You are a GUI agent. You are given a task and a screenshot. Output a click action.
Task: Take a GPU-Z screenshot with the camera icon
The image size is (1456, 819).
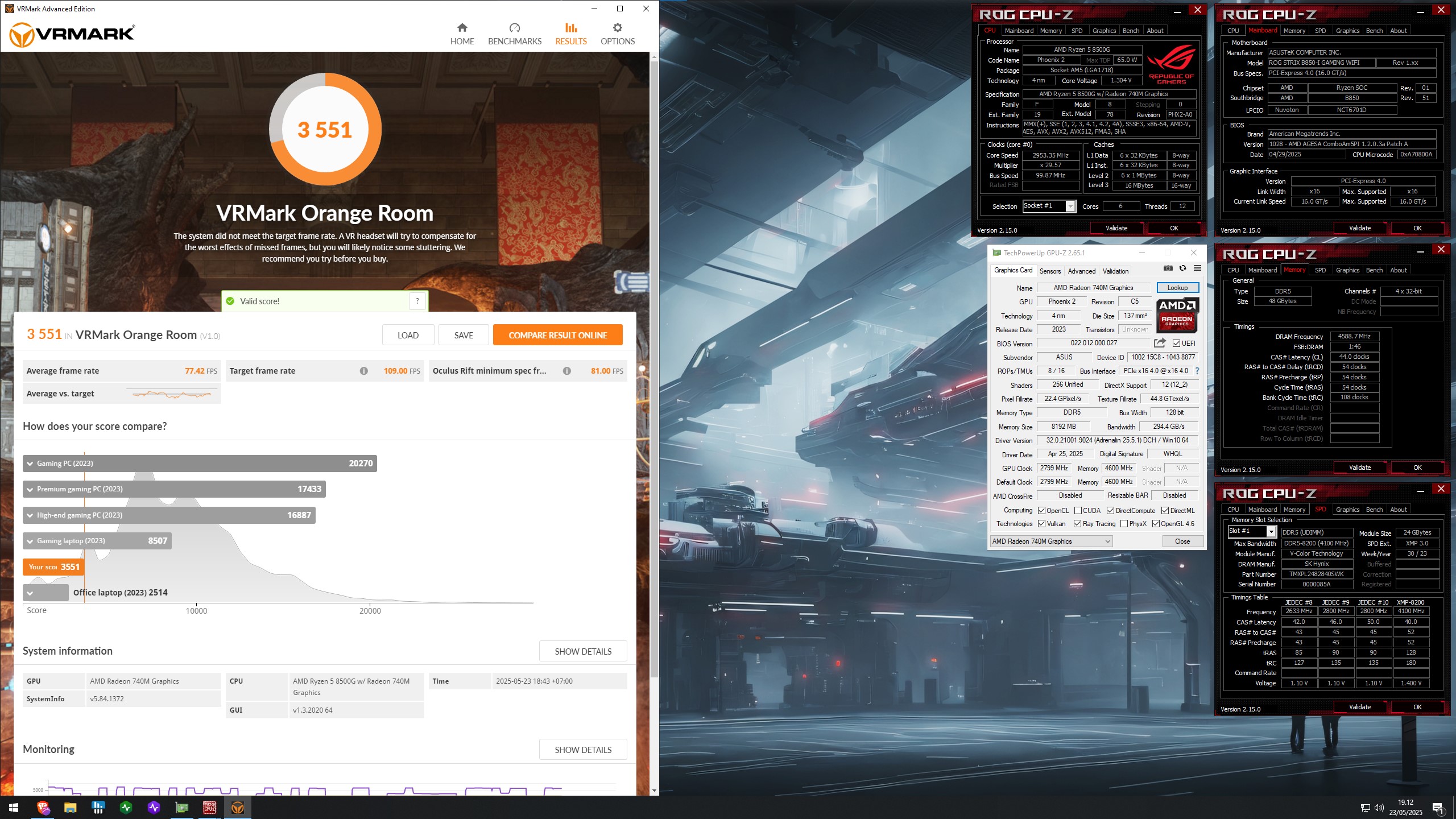click(x=1168, y=268)
